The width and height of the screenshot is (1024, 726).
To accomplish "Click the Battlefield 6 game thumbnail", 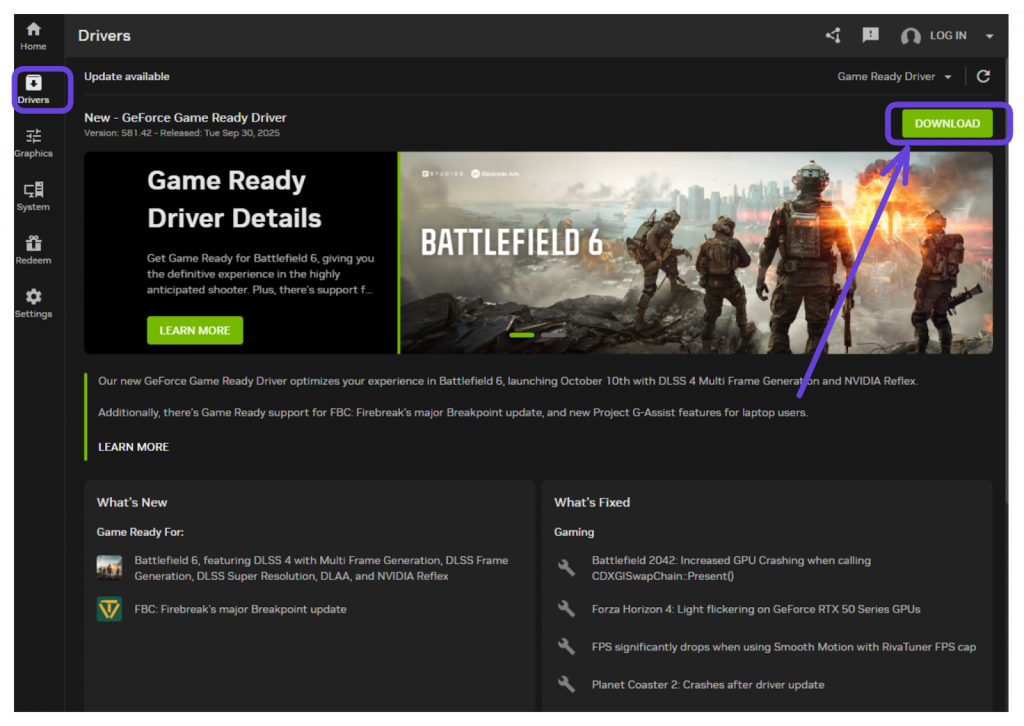I will point(109,568).
